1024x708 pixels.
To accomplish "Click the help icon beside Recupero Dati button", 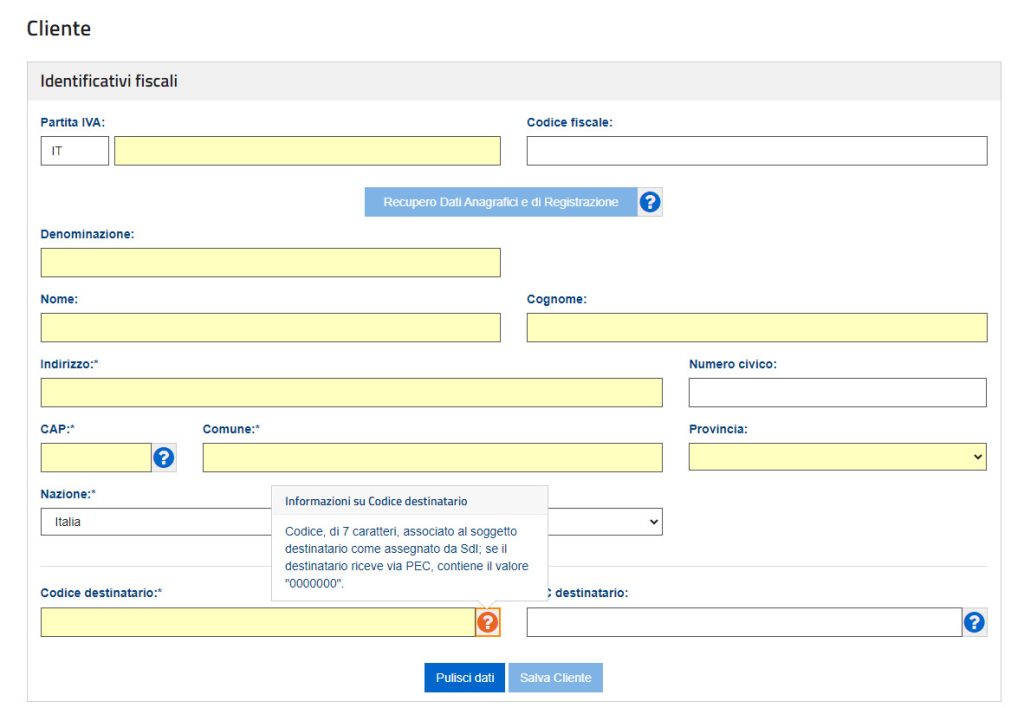I will pyautogui.click(x=650, y=202).
